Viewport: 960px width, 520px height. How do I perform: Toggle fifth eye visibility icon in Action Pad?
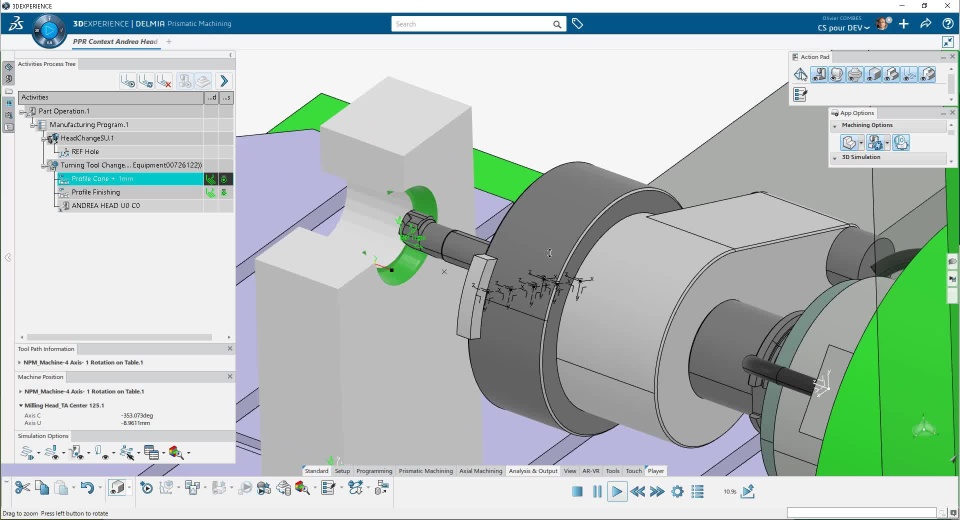click(x=892, y=75)
